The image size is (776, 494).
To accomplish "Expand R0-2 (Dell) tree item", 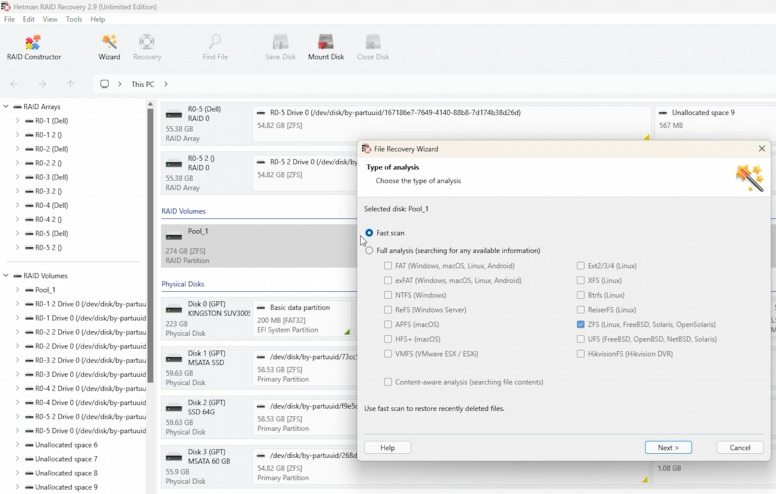I will tap(17, 149).
